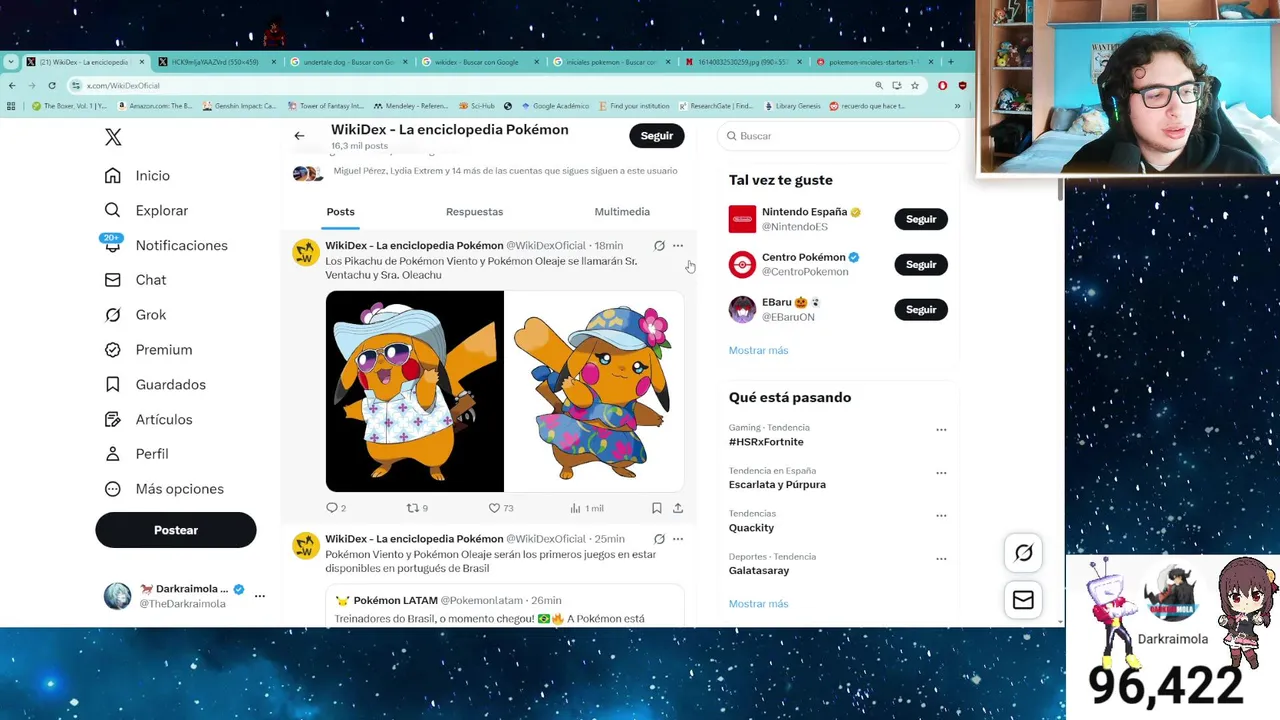Open the quoted Pokémon LATAM post
Screen dimensions: 1280x720
pos(505,607)
